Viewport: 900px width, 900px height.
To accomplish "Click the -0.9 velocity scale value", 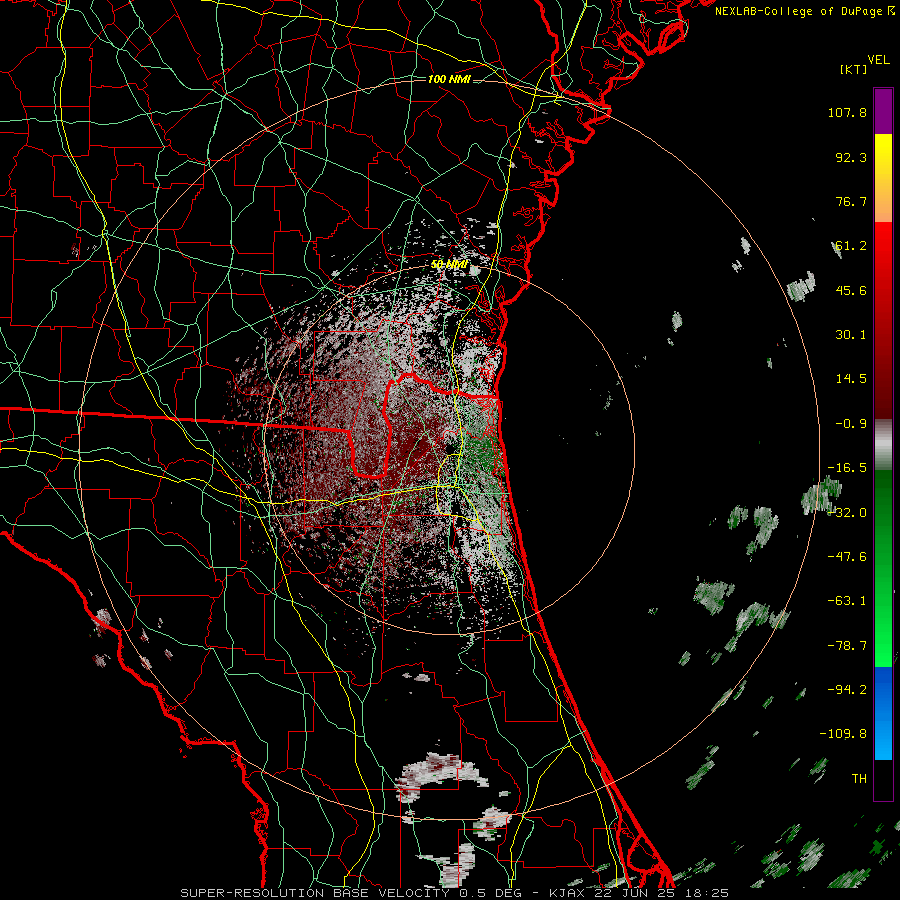I will pos(851,424).
